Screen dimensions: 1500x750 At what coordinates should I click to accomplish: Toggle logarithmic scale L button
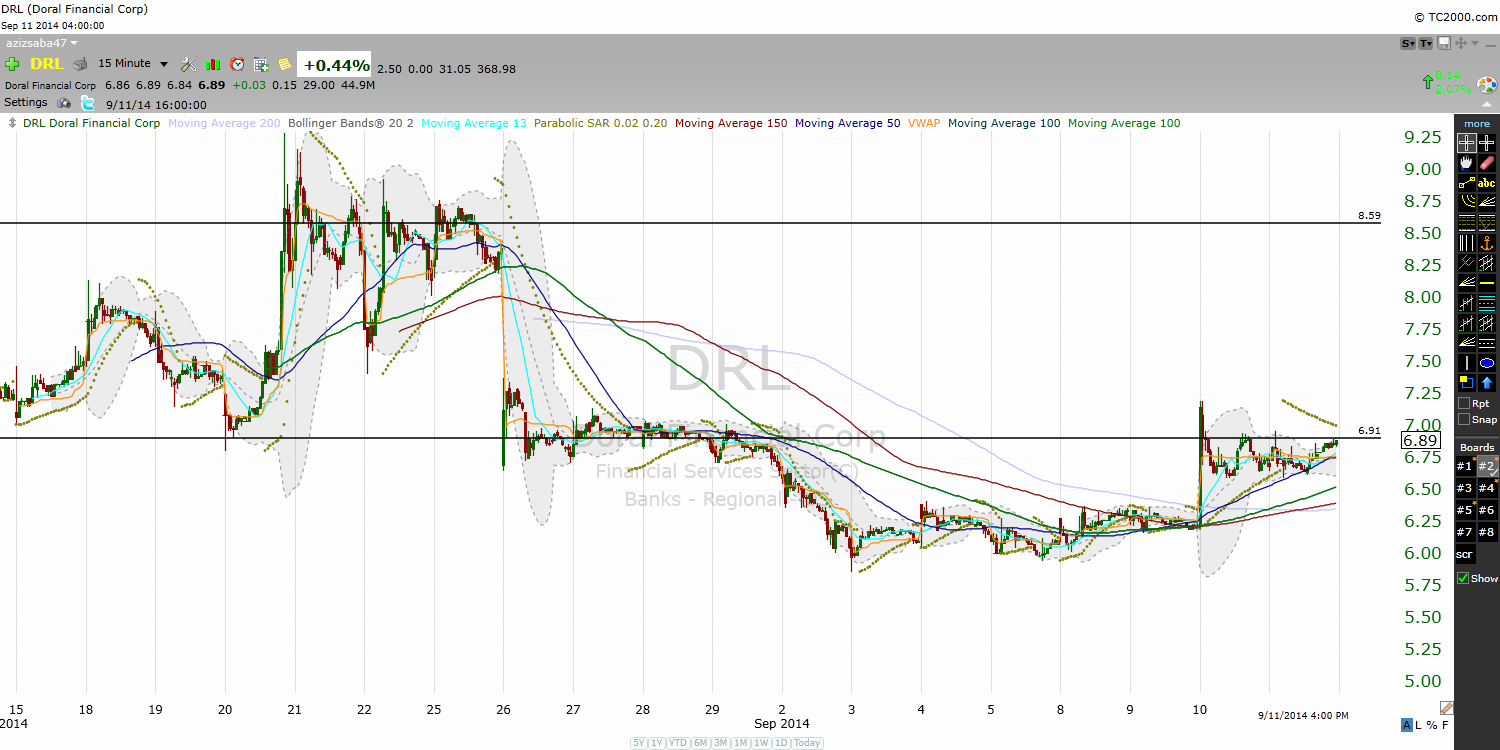(1420, 725)
